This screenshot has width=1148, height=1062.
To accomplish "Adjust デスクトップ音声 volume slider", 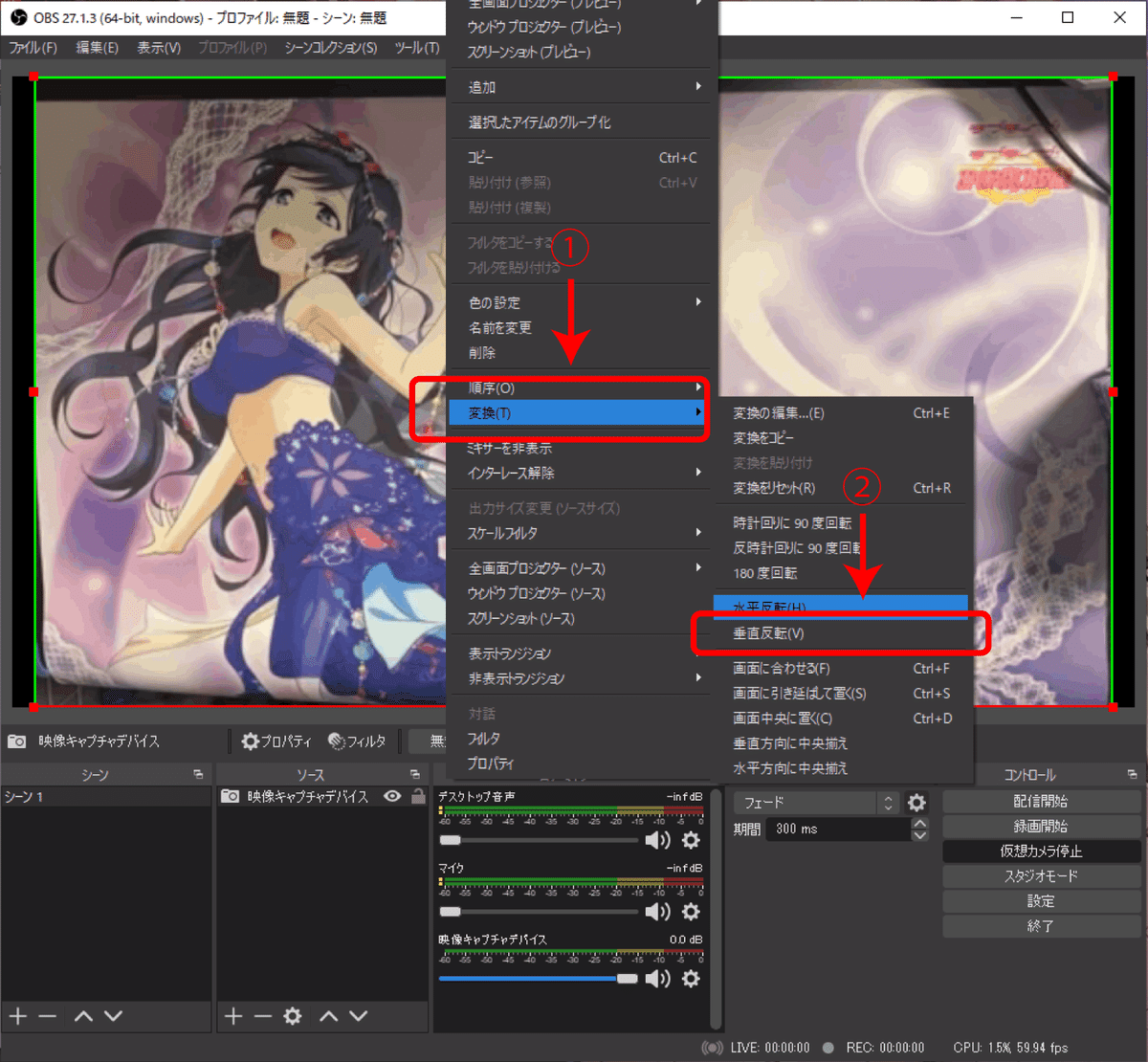I will point(539,840).
